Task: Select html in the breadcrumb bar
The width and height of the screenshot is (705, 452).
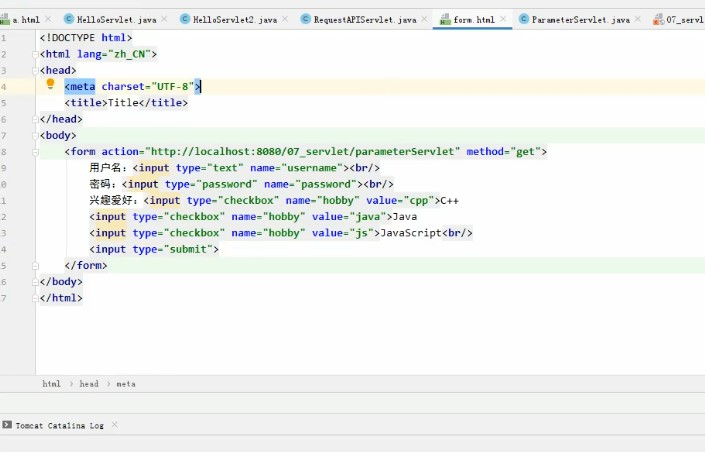Action: coord(51,384)
